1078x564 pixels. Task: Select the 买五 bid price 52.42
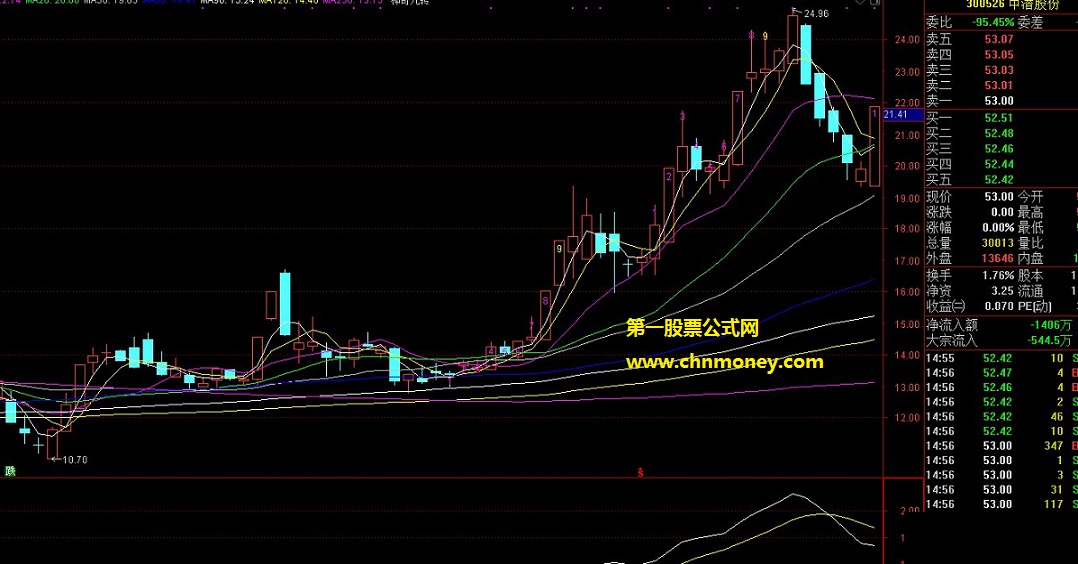(x=998, y=180)
